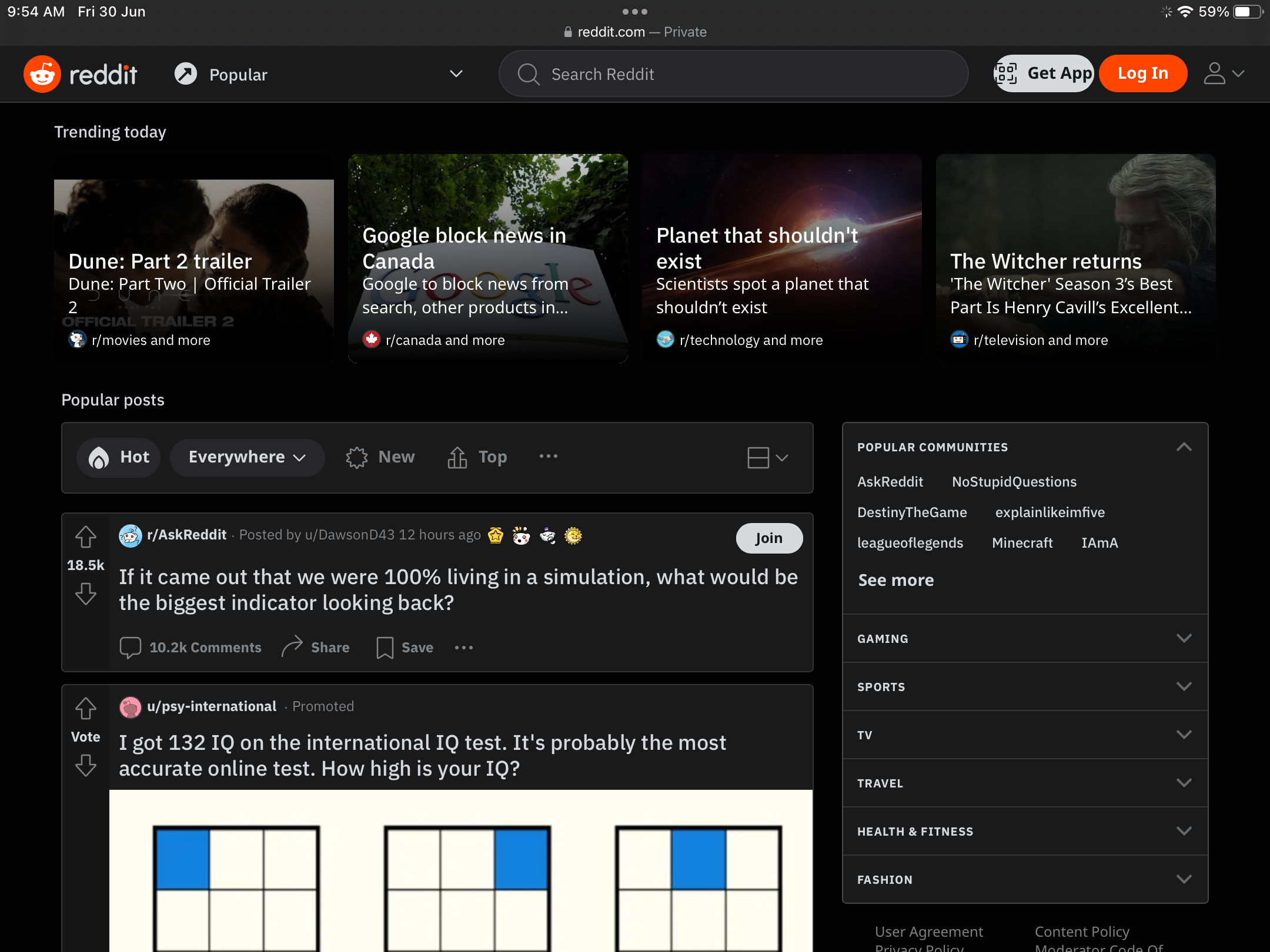1270x952 pixels.
Task: Upvote the promoted psy-international post
Action: pos(86,708)
